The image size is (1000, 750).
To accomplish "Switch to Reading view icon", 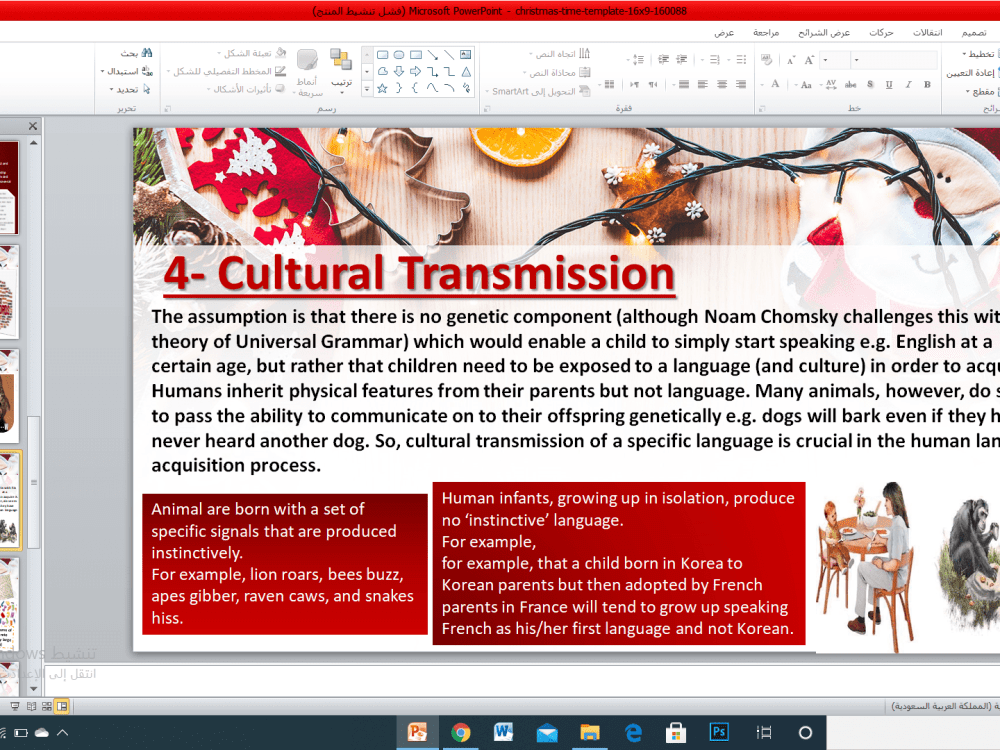I will [31, 706].
